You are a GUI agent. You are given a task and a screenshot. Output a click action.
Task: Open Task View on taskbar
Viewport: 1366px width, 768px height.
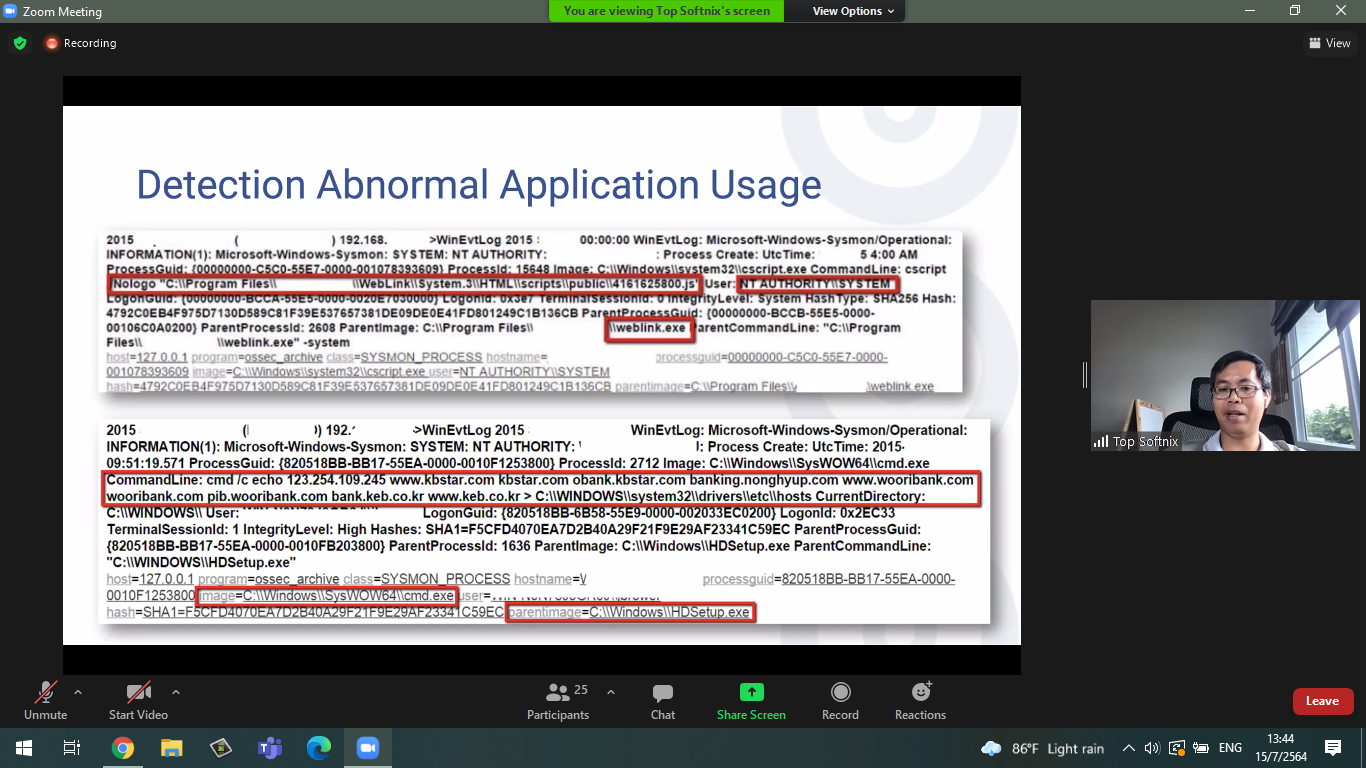pyautogui.click(x=72, y=748)
